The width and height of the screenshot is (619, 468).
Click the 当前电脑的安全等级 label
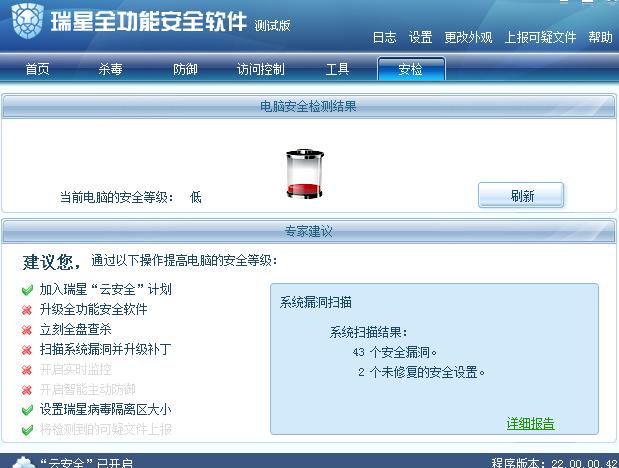pos(116,197)
